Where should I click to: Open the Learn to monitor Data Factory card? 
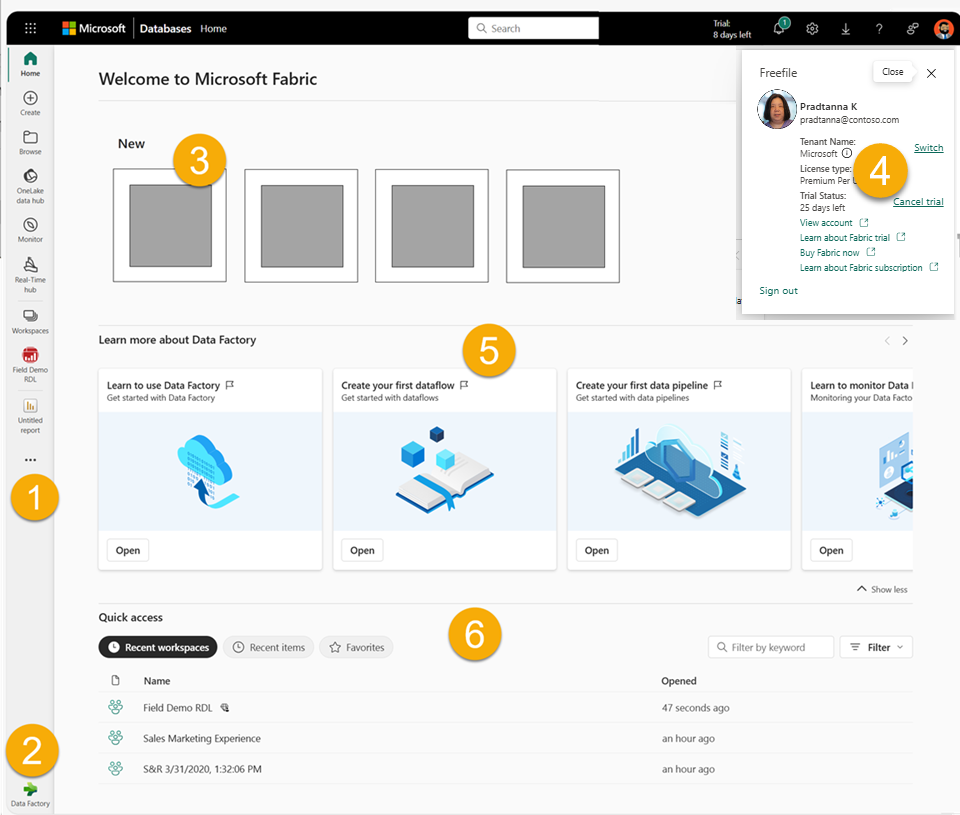tap(831, 550)
